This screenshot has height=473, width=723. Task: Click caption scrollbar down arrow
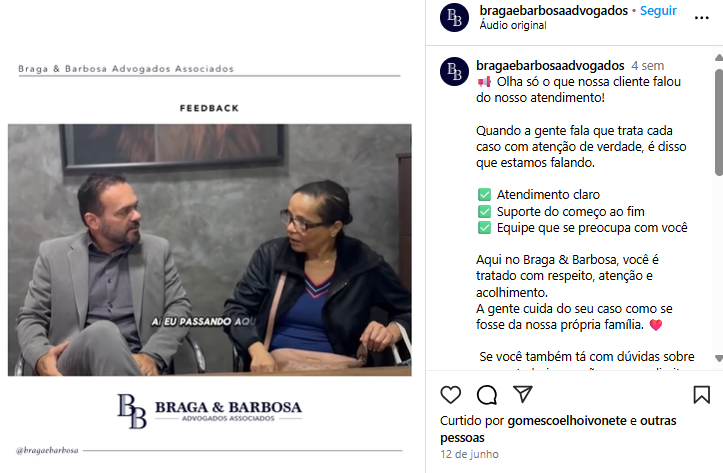click(x=718, y=358)
